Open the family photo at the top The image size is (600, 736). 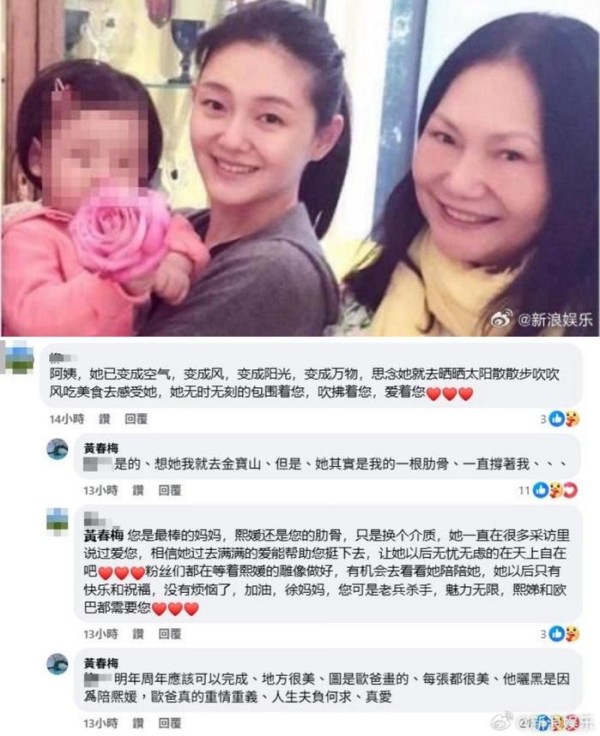pos(300,168)
